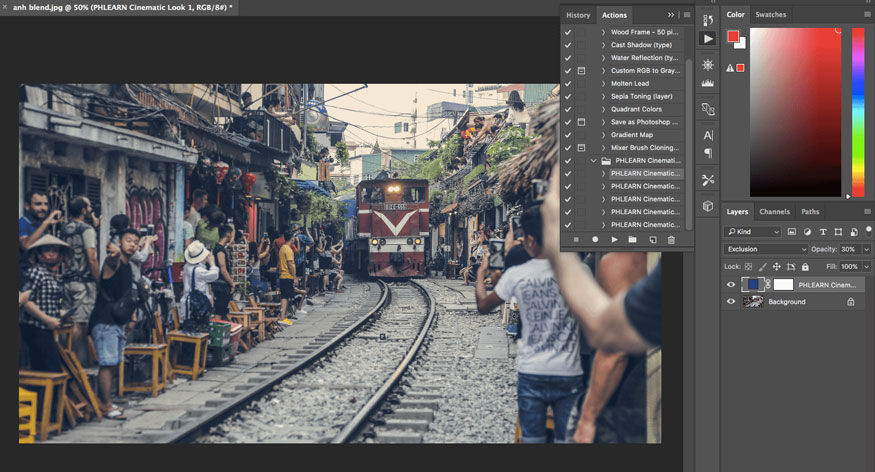This screenshot has width=875, height=472.
Task: Click the foreground red color swatch
Action: coord(733,37)
